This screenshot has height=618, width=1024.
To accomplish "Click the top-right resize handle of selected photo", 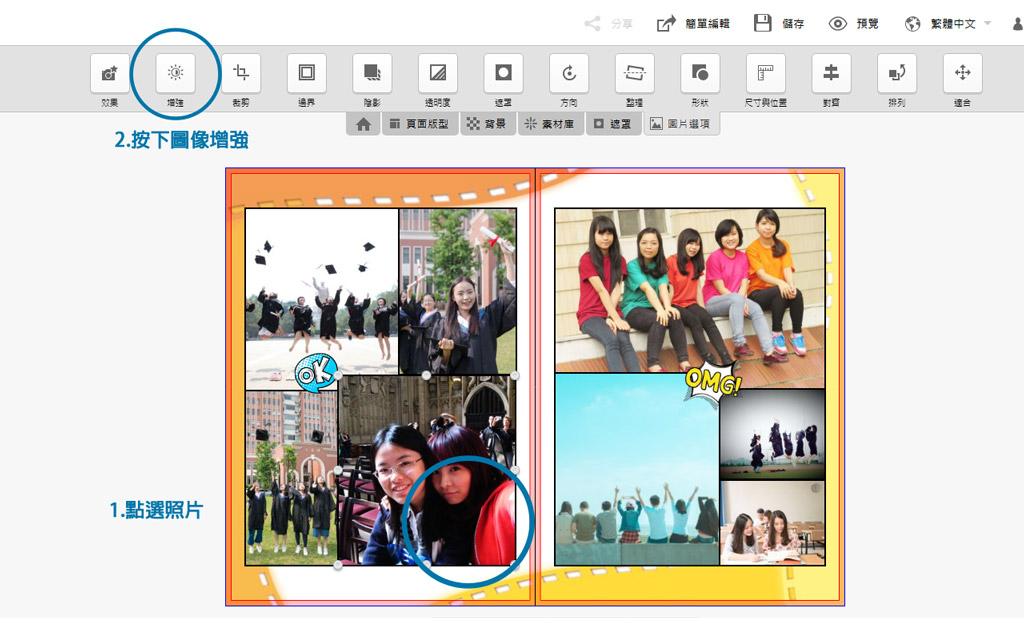I will 515,376.
